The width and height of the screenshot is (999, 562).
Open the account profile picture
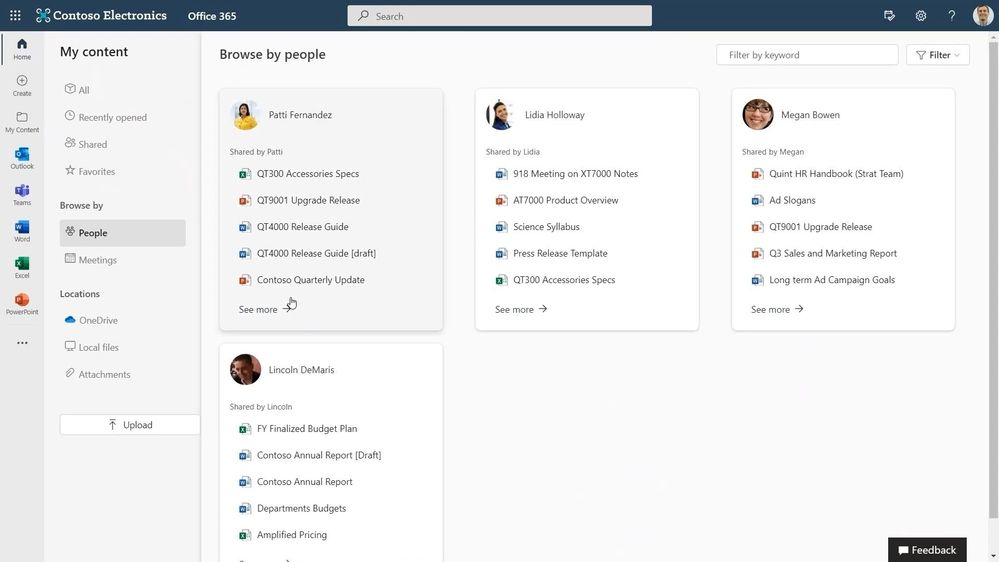click(x=983, y=15)
